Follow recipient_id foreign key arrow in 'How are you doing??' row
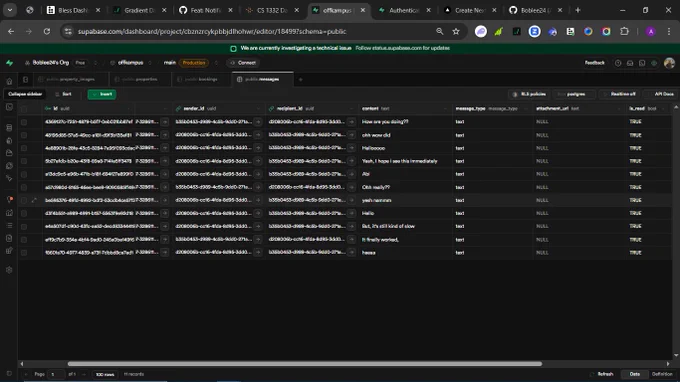Screen dimensions: 680x382 click(x=351, y=122)
